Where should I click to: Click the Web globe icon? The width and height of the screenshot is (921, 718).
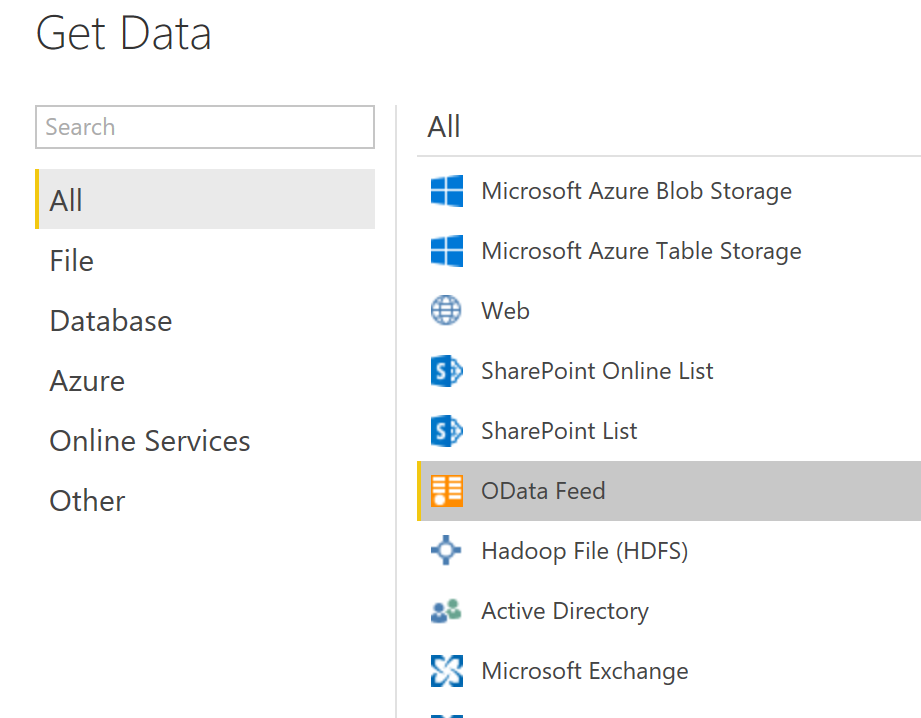(446, 311)
